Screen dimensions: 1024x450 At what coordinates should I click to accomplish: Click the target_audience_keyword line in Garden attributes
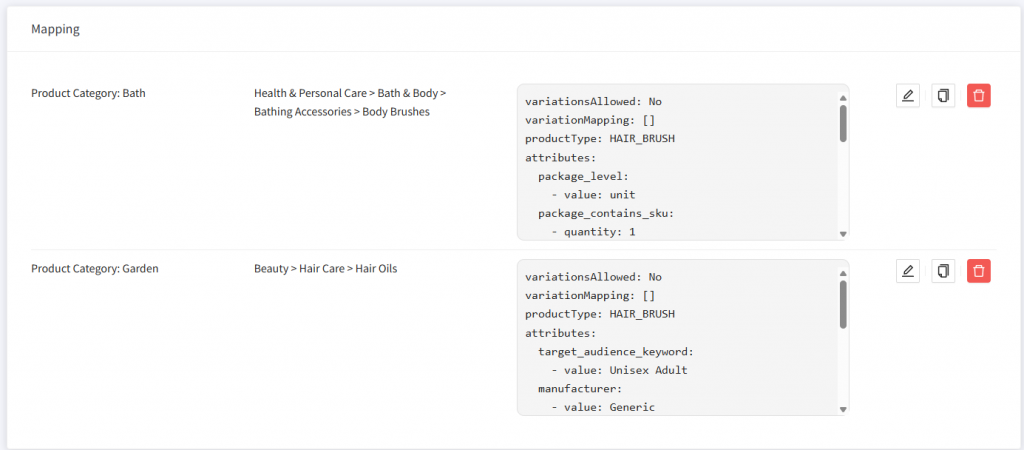[x=615, y=351]
